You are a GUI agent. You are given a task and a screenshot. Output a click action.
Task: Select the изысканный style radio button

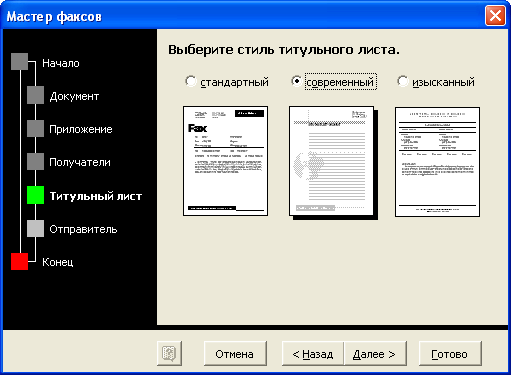[x=403, y=81]
